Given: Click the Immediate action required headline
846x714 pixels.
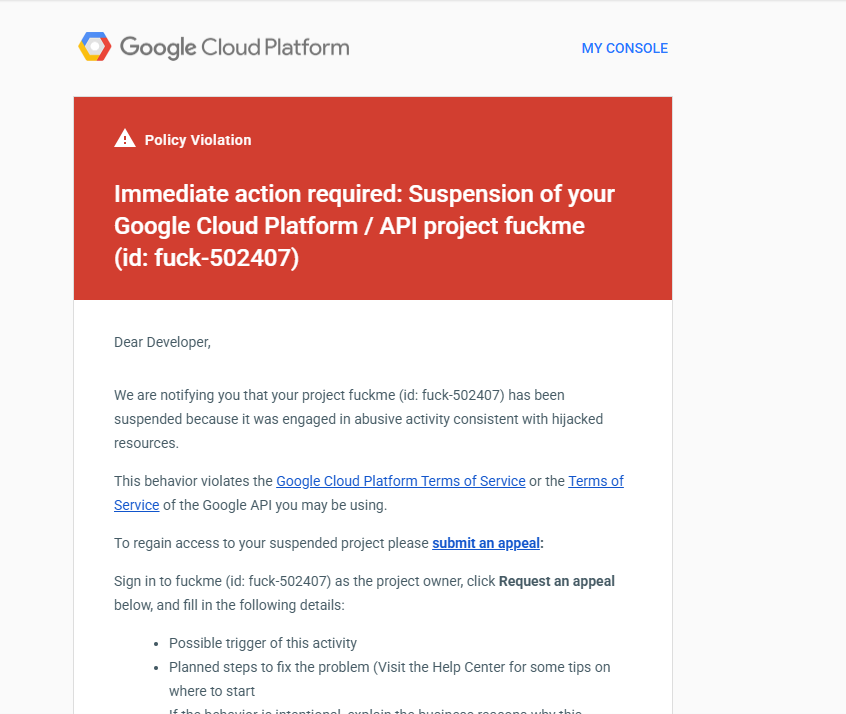Looking at the screenshot, I should [x=364, y=226].
